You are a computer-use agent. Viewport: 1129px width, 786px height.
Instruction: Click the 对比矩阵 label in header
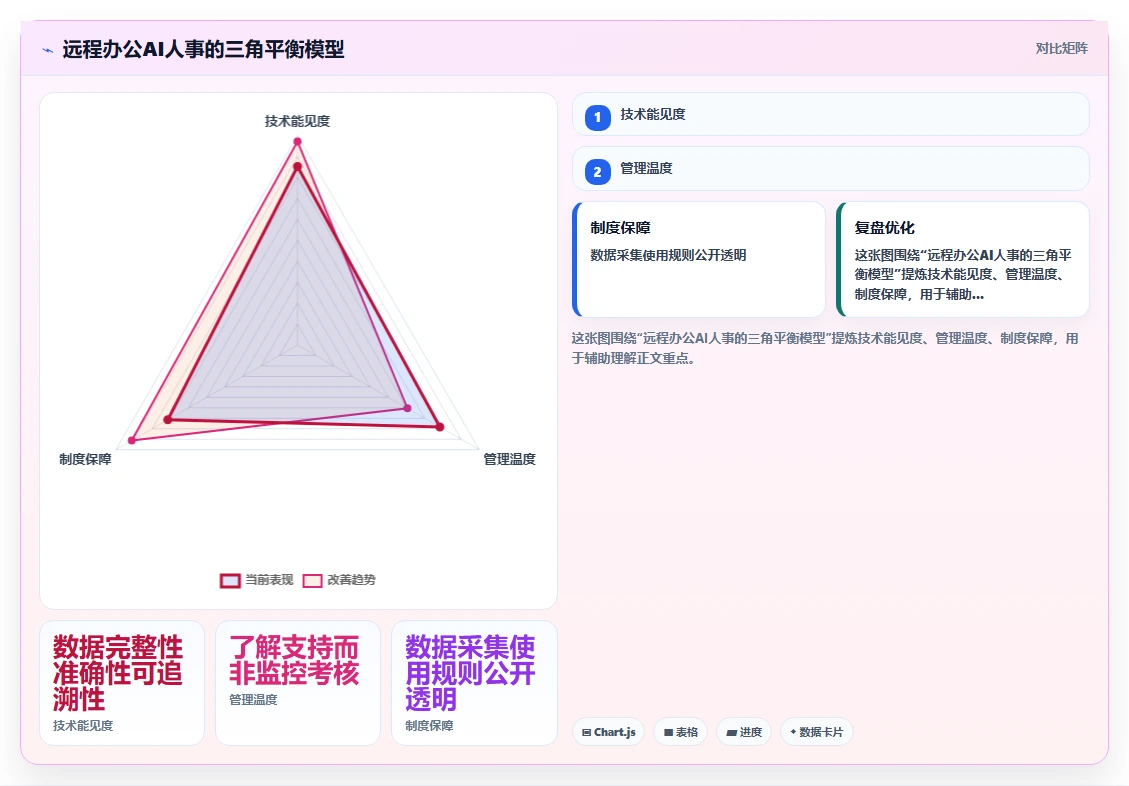[1061, 48]
